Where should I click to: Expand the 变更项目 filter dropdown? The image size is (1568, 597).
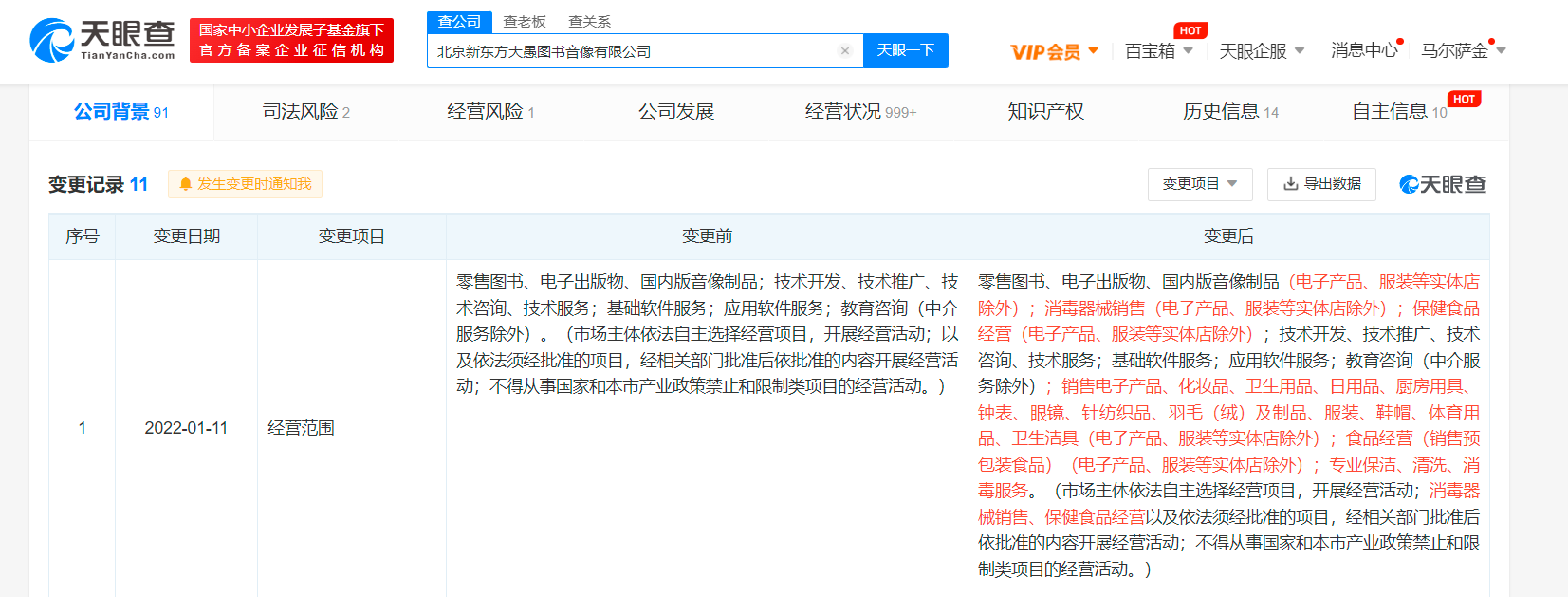1200,184
